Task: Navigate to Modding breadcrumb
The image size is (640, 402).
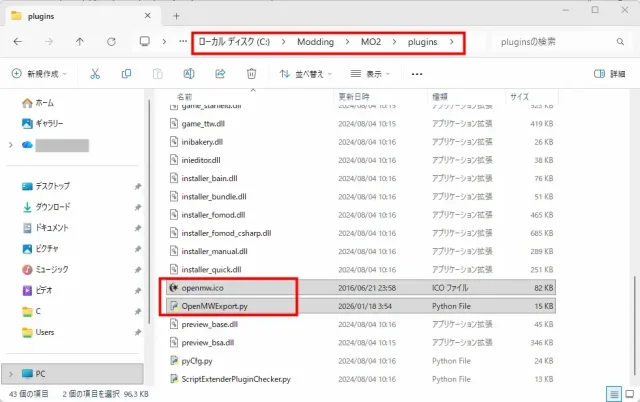Action: point(316,42)
